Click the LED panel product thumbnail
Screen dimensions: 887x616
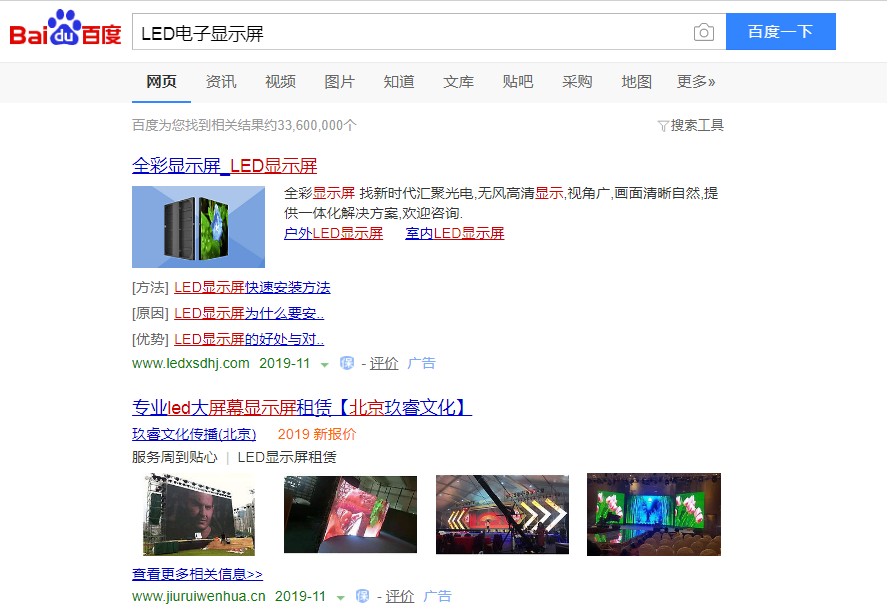199,227
